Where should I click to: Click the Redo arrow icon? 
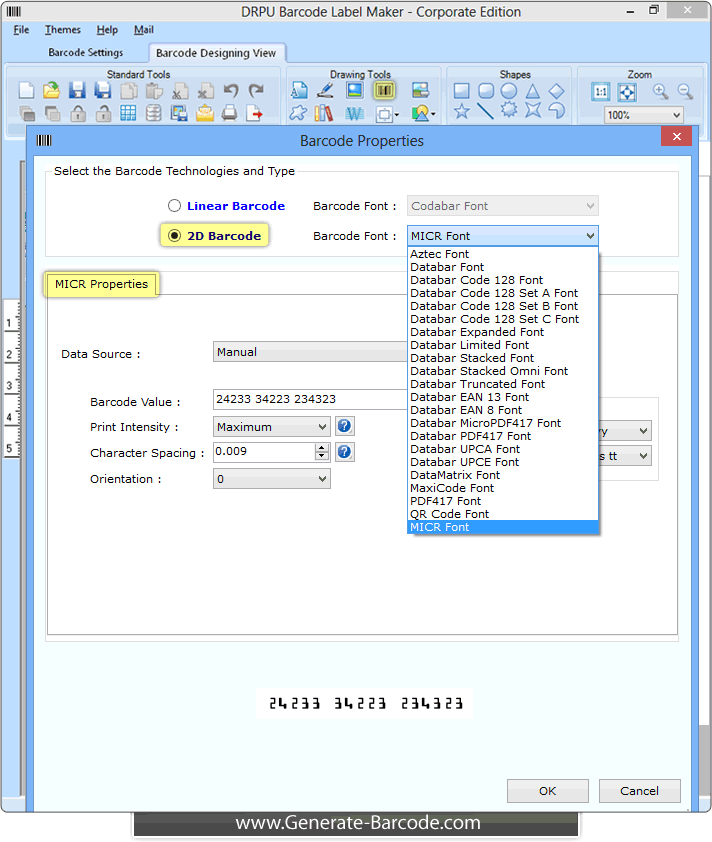[257, 91]
